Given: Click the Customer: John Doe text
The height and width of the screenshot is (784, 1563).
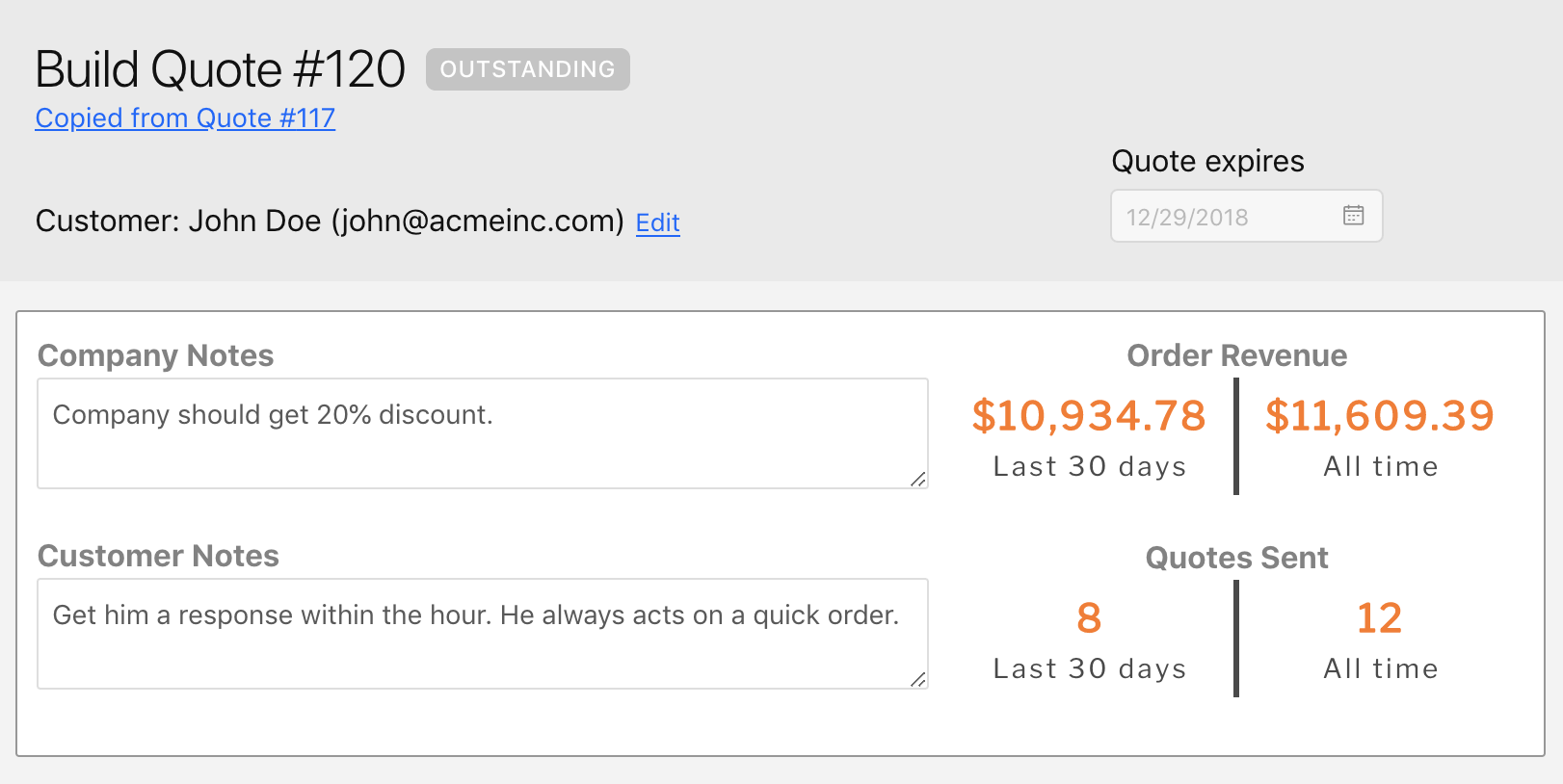Looking at the screenshot, I should coord(330,222).
